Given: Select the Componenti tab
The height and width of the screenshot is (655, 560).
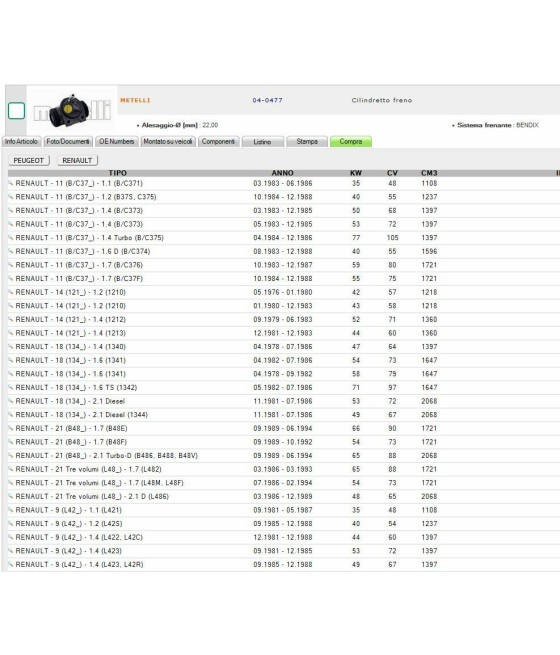Looking at the screenshot, I should (x=218, y=142).
